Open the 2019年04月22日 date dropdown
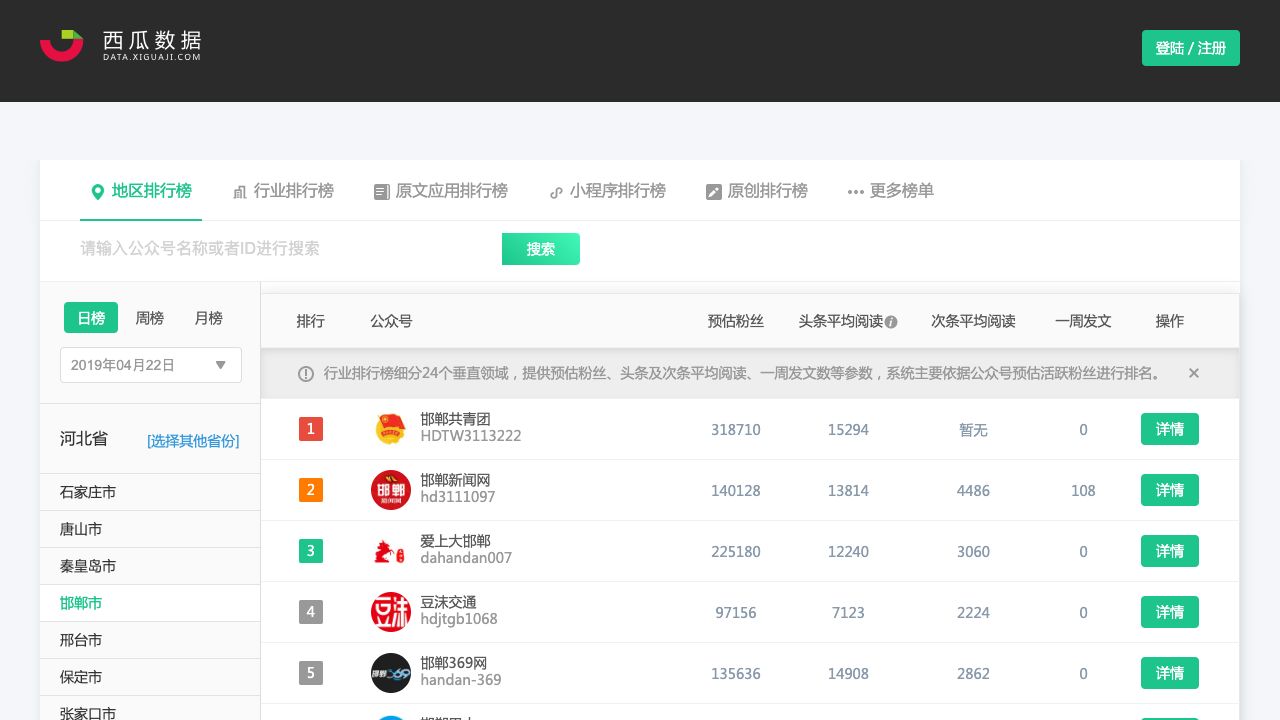The image size is (1280, 720). (x=151, y=365)
